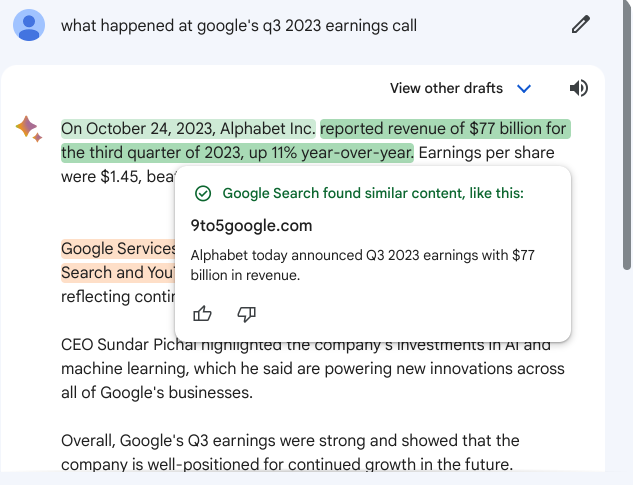Click the "View other drafts" label
The height and width of the screenshot is (485, 635).
446,88
